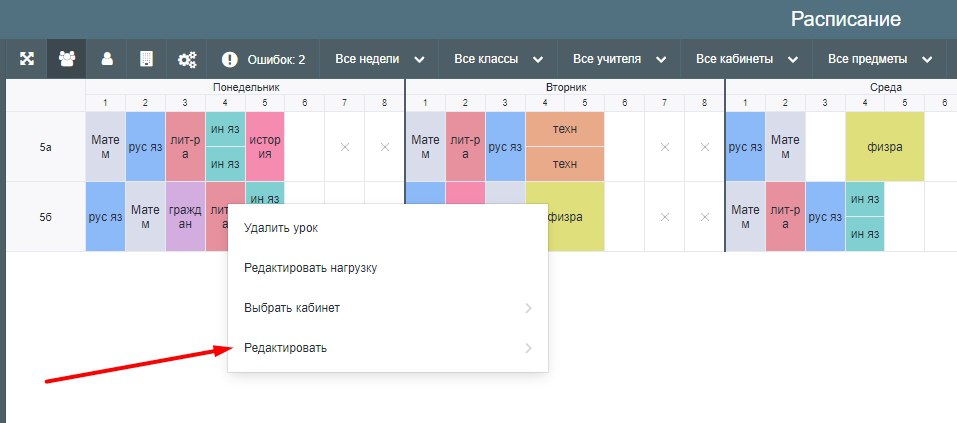
Task: Expand the Все кабинеты filter
Action: [746, 59]
